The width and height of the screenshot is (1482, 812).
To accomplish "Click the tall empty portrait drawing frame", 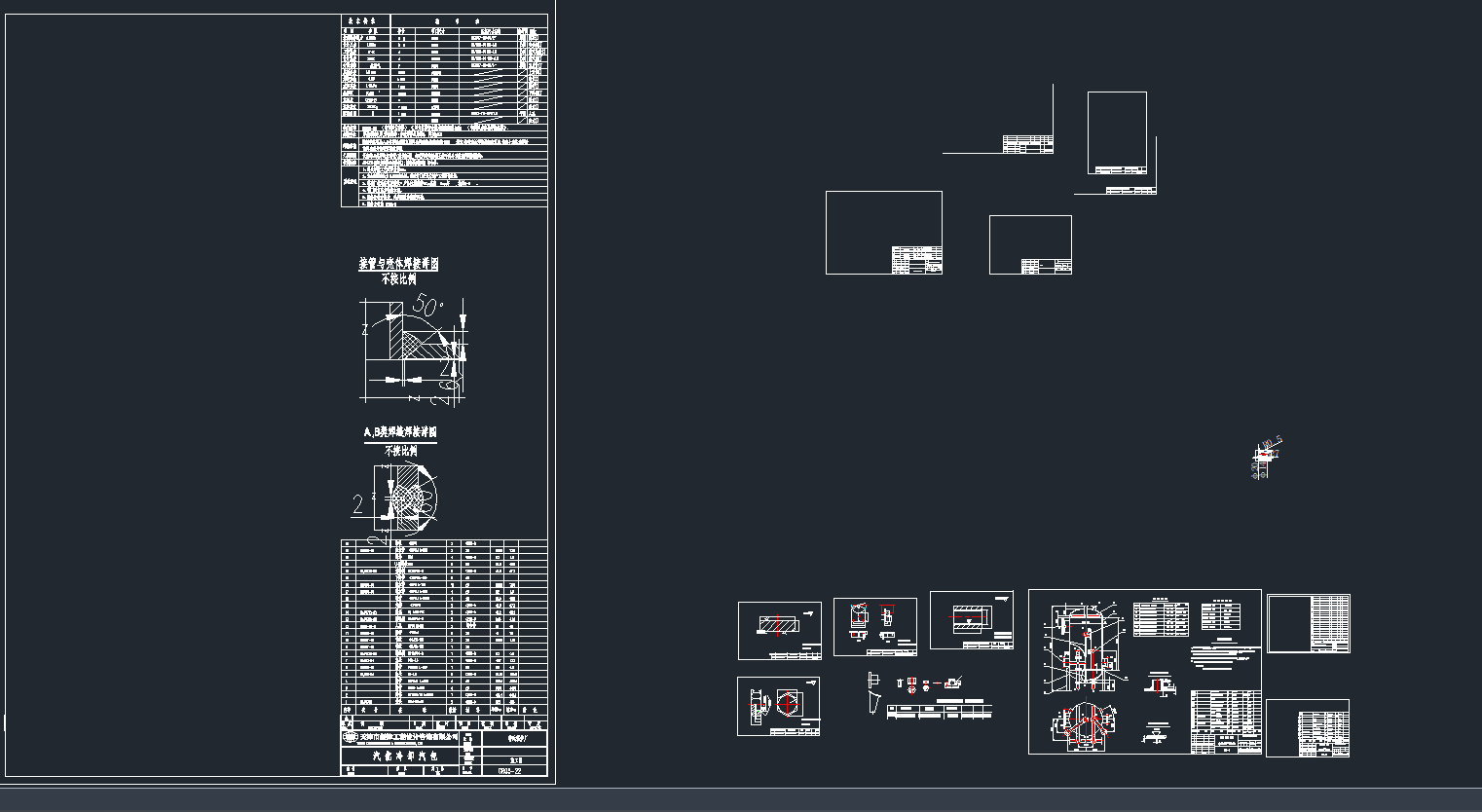I will pyautogui.click(x=1117, y=133).
